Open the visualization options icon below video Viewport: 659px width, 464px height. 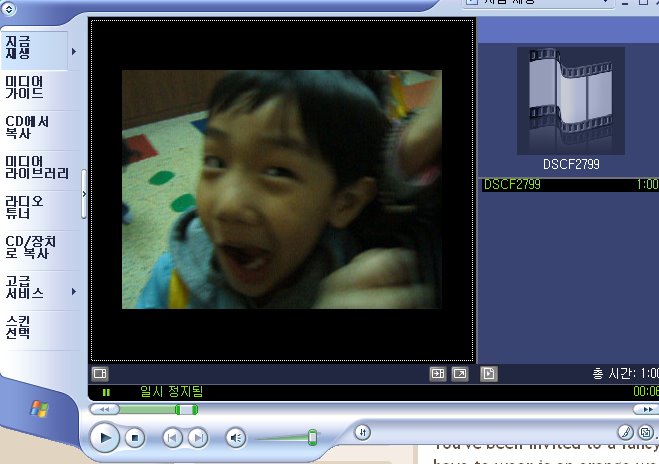click(100, 373)
